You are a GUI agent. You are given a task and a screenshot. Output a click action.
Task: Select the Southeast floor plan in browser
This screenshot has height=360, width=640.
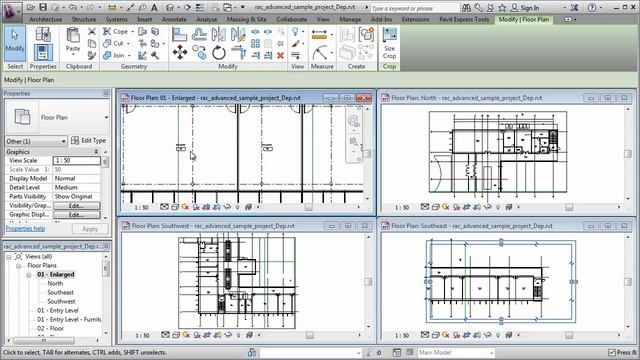tap(60, 292)
